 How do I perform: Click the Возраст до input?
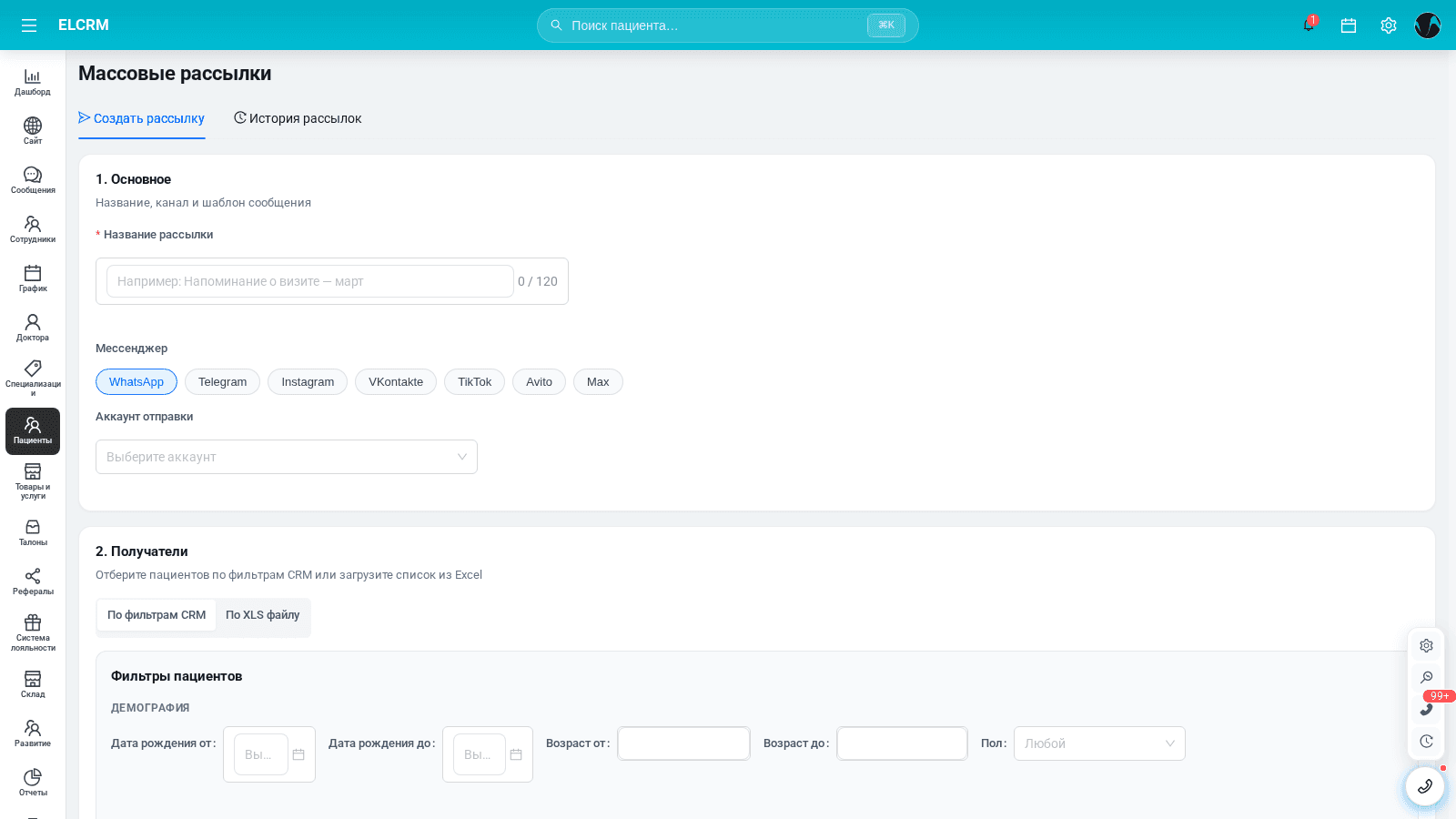coord(902,743)
